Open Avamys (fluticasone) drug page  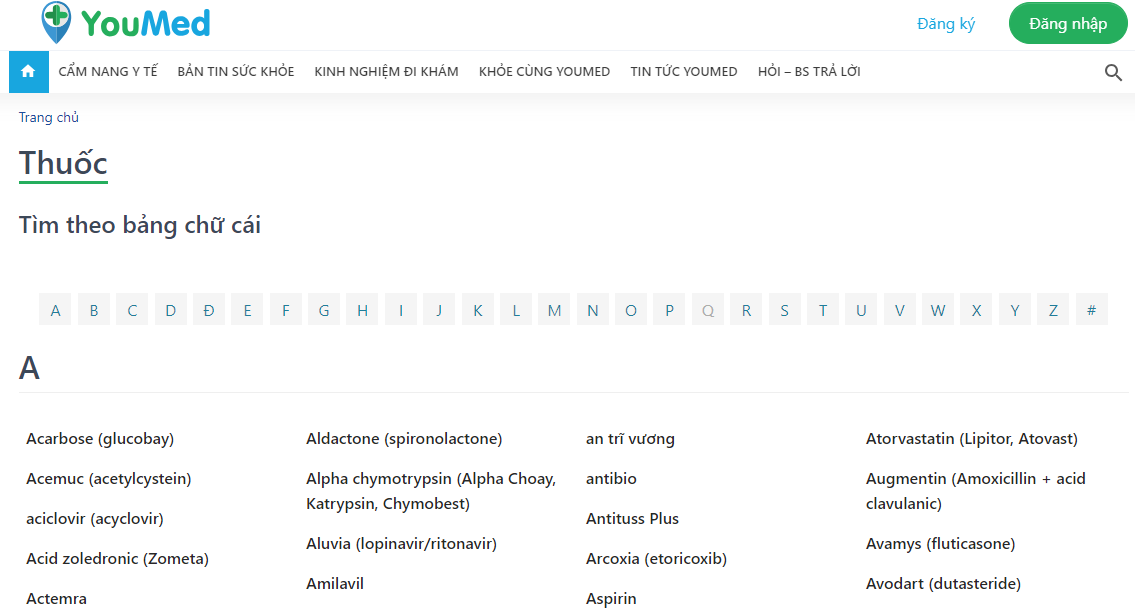tap(940, 544)
